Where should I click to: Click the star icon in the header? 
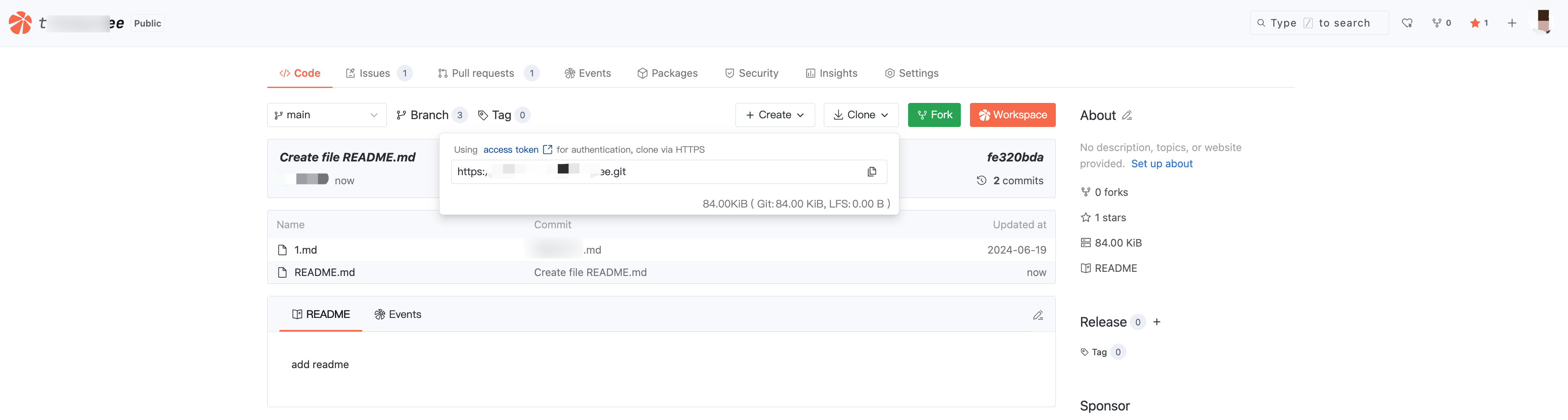pyautogui.click(x=1475, y=23)
